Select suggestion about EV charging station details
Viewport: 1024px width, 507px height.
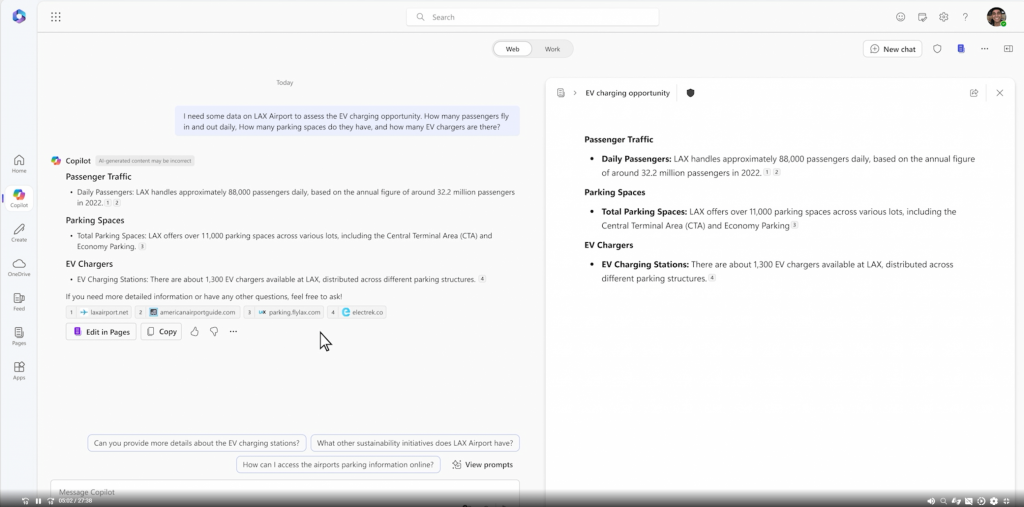pyautogui.click(x=197, y=443)
